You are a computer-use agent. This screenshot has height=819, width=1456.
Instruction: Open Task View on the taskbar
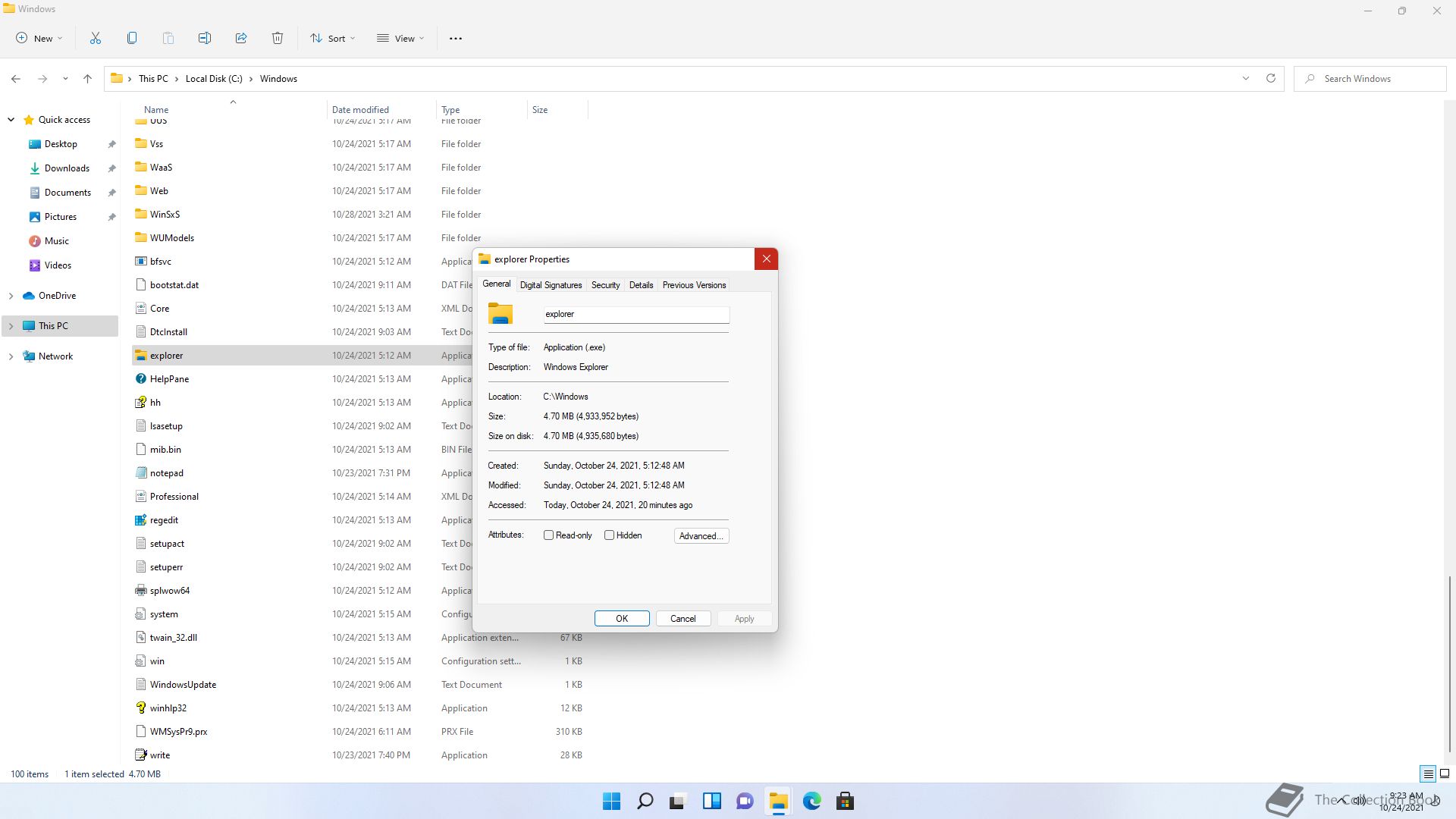[678, 801]
